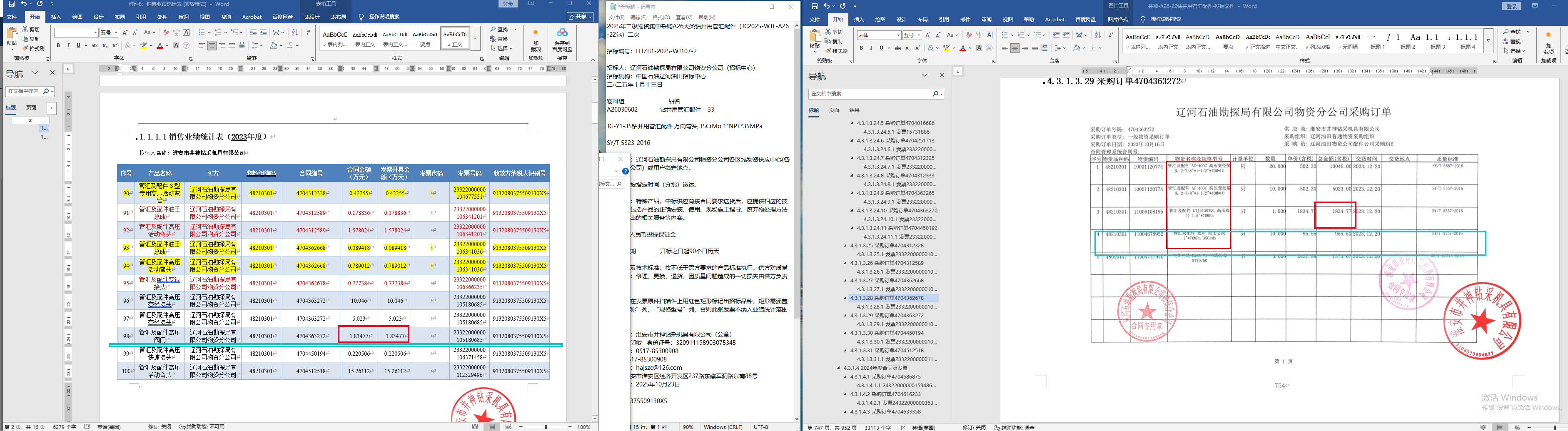Viewport: 1568px width, 431px height.
Task: Click Shrink Font icon in right Word ribbon
Action: click(939, 35)
